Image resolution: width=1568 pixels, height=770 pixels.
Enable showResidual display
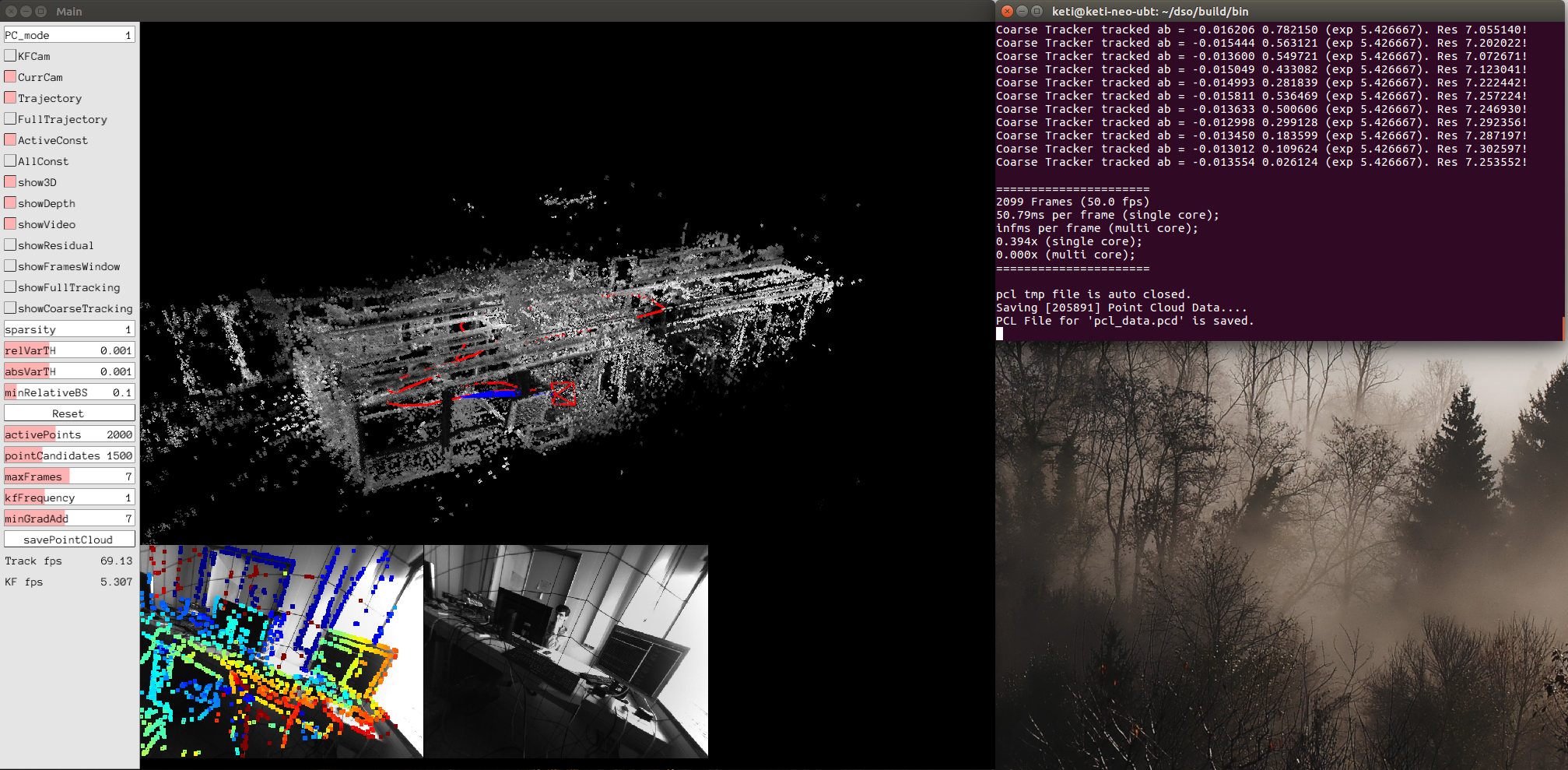[x=10, y=244]
